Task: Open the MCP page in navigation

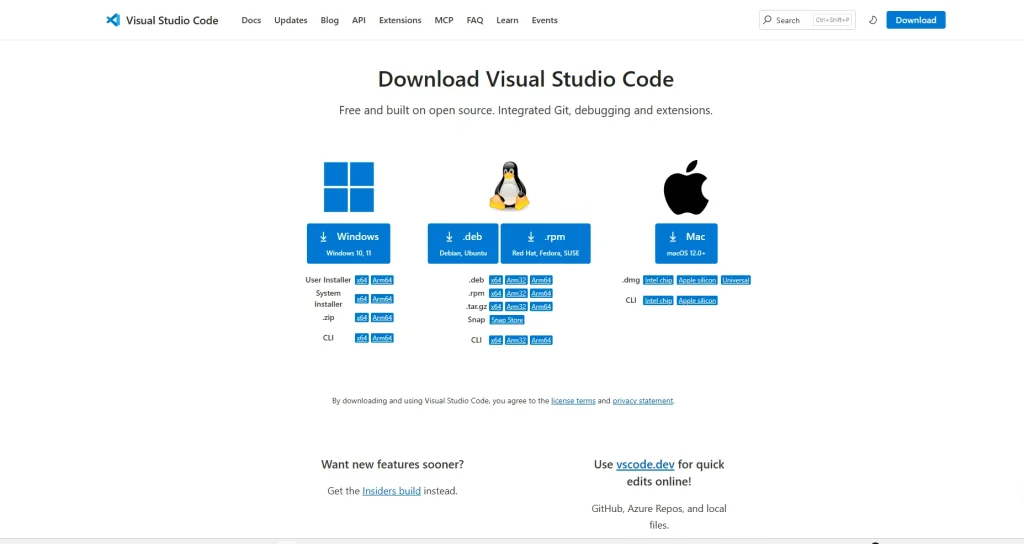Action: click(444, 20)
